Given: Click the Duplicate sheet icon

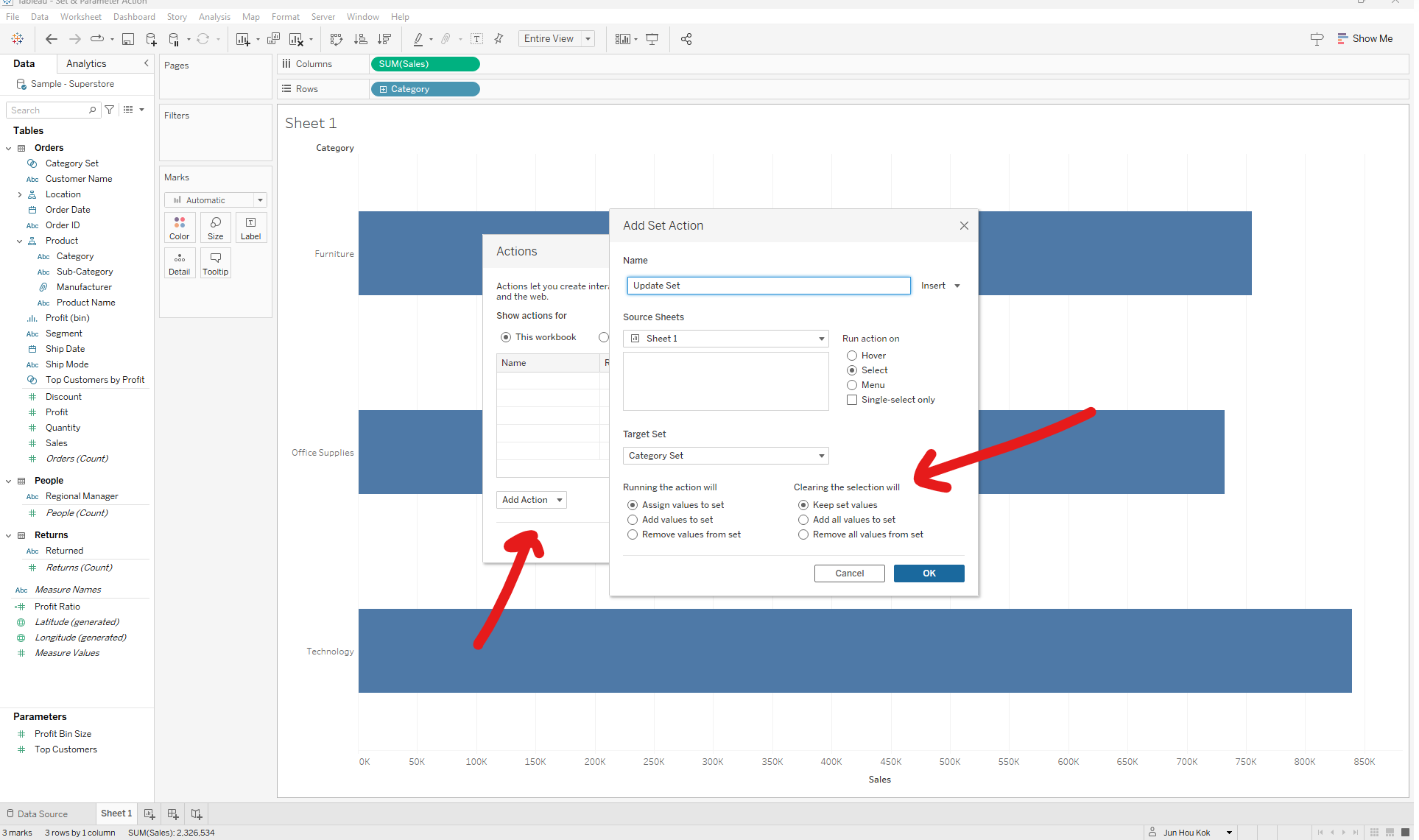Looking at the screenshot, I should (273, 39).
